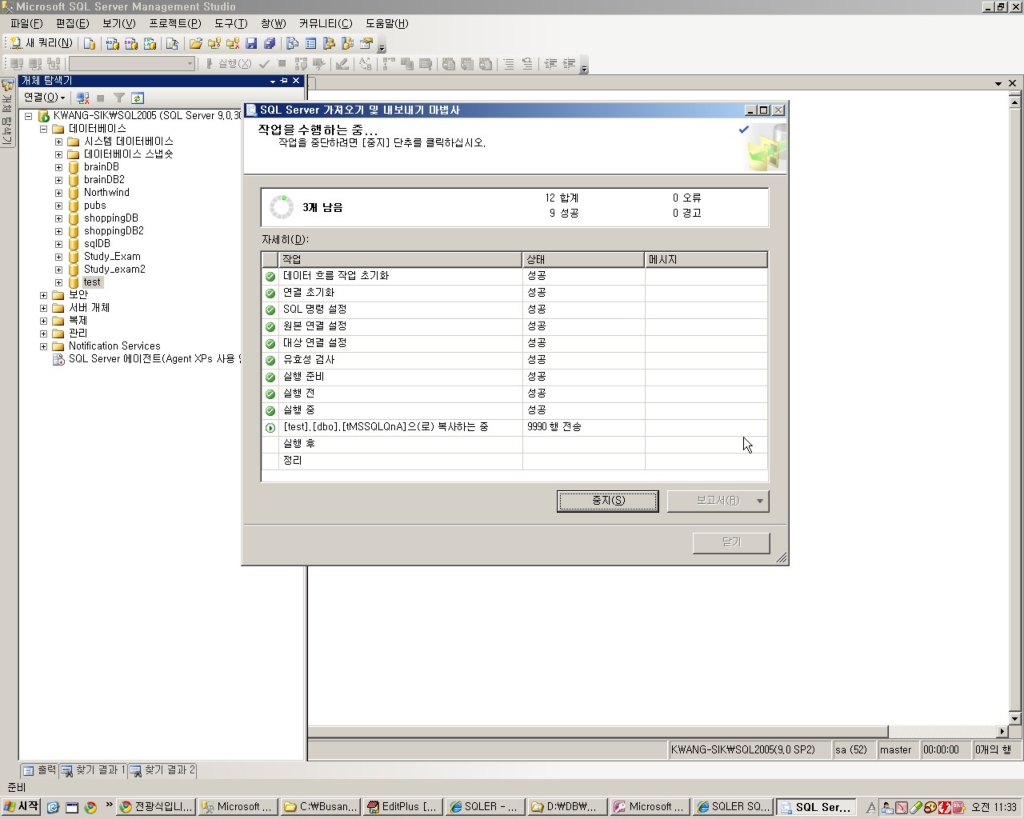The width and height of the screenshot is (1024, 819).
Task: Expand the test database node
Action: [59, 283]
